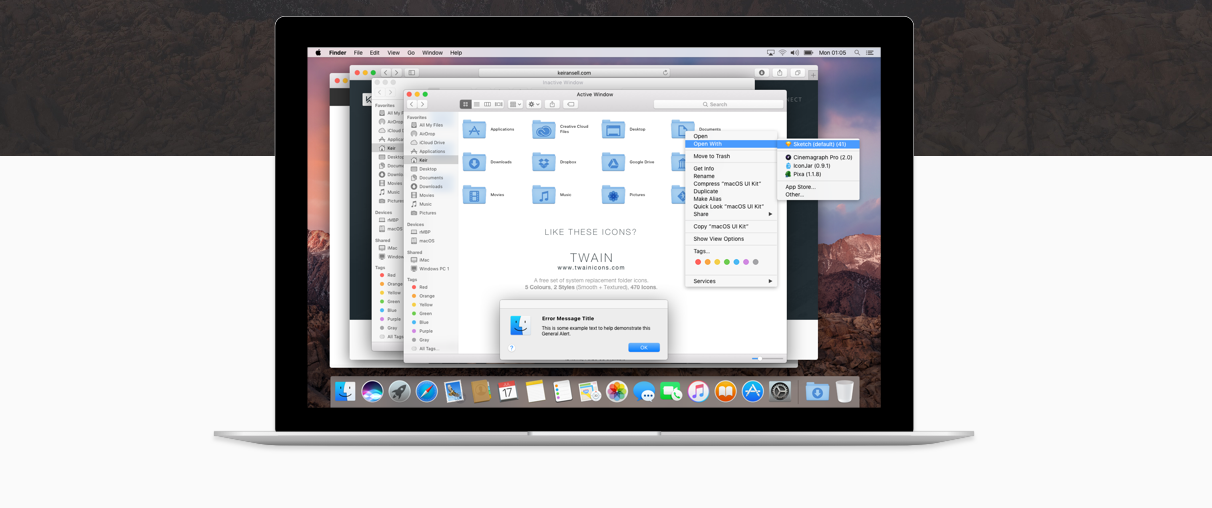Open Launchpad from the Dock

pos(399,392)
